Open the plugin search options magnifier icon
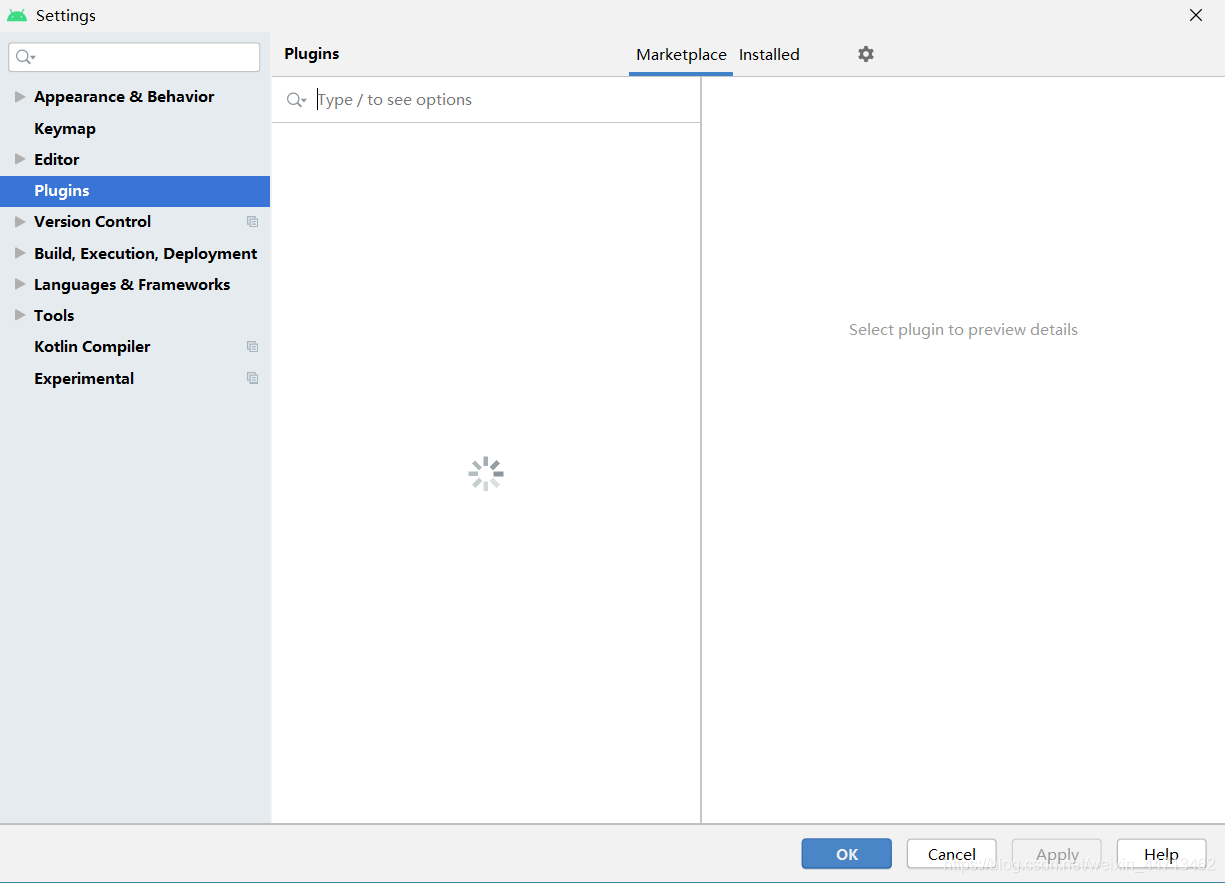The height and width of the screenshot is (883, 1225). pos(296,100)
